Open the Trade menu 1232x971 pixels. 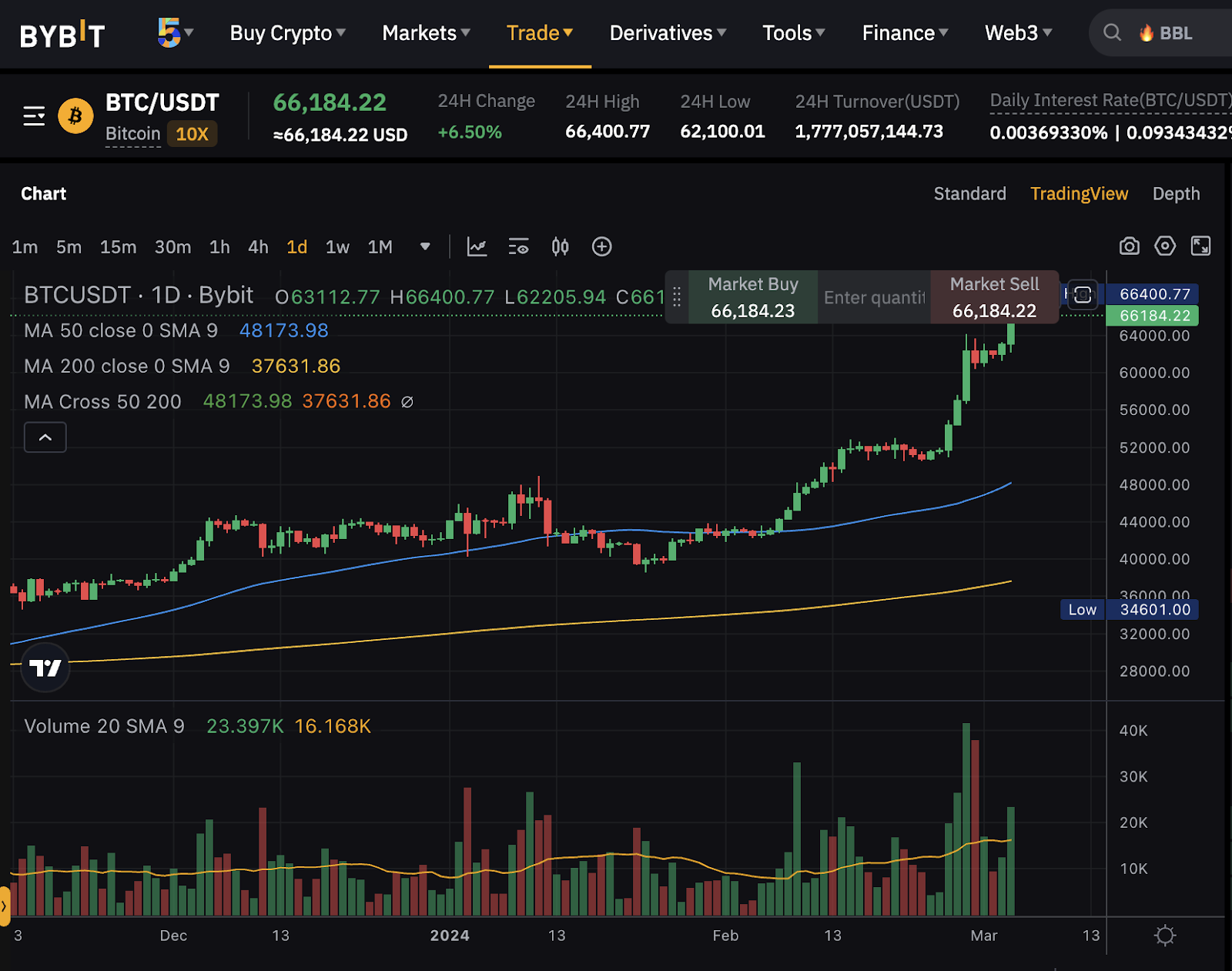[x=540, y=33]
